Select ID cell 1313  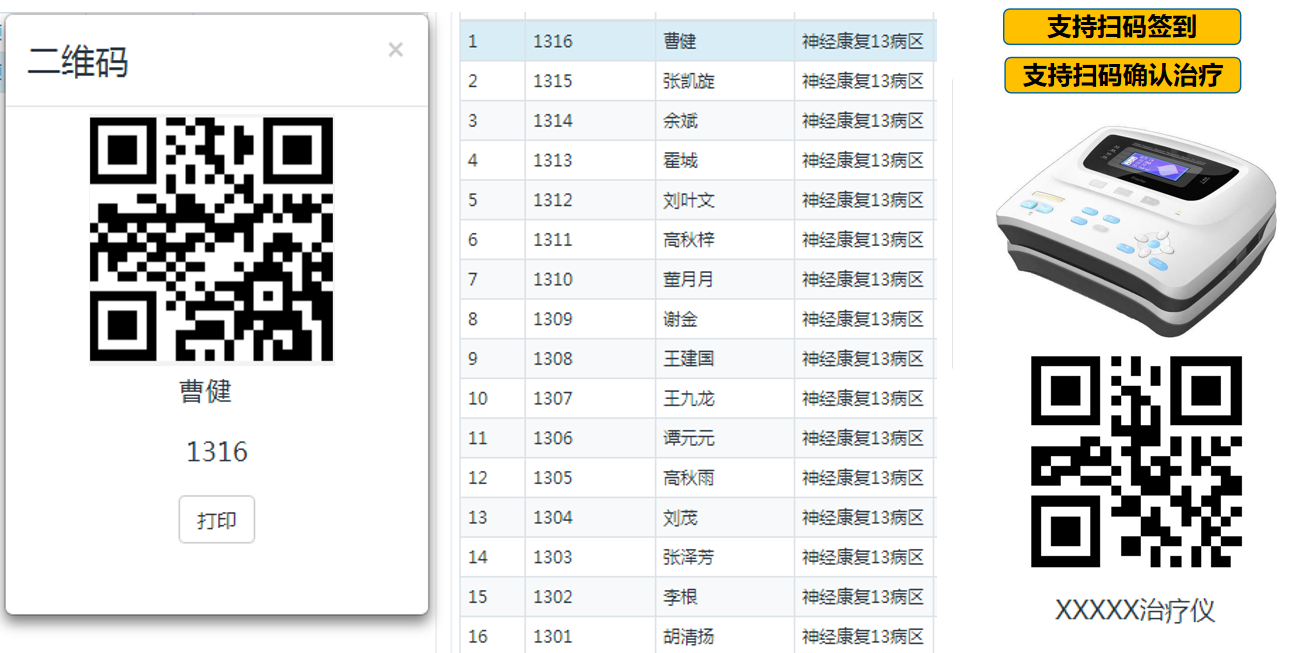tap(553, 160)
